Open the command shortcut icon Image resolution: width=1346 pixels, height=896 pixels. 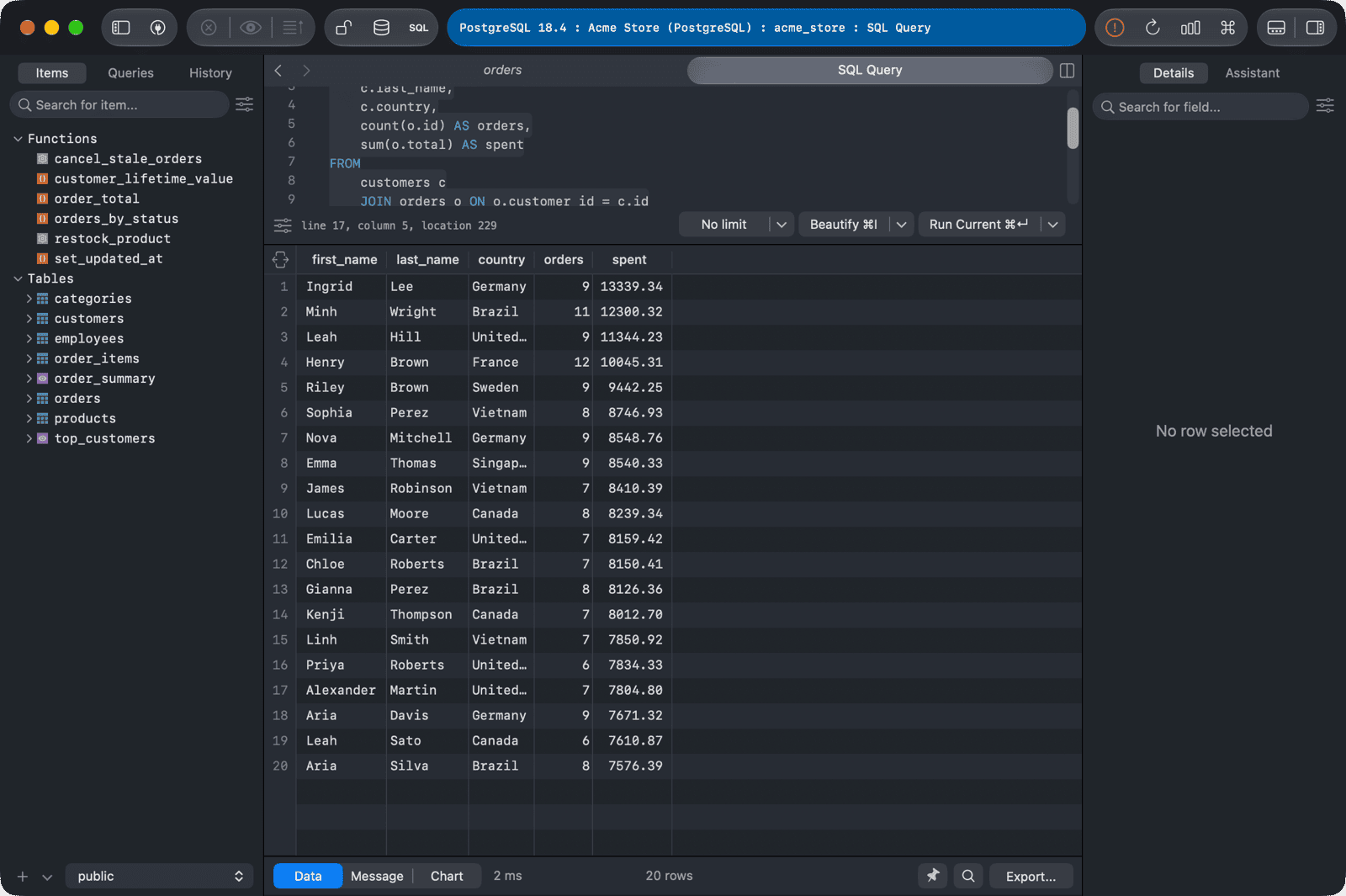[x=1227, y=28]
